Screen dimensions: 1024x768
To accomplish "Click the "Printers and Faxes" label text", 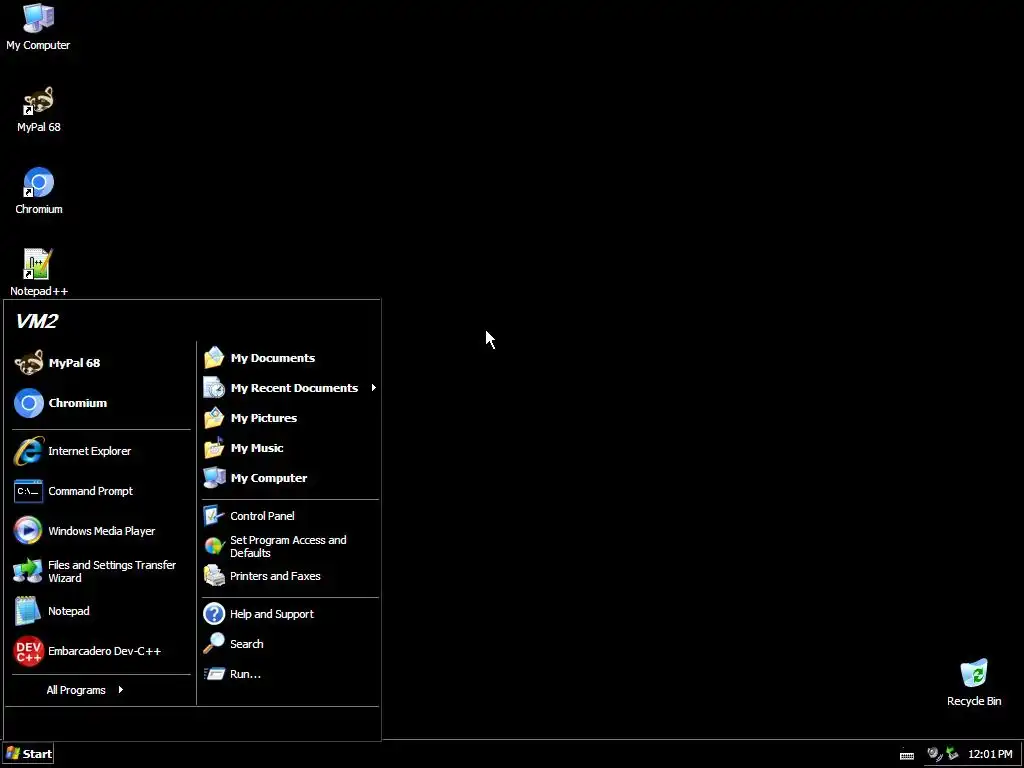I will click(x=276, y=576).
